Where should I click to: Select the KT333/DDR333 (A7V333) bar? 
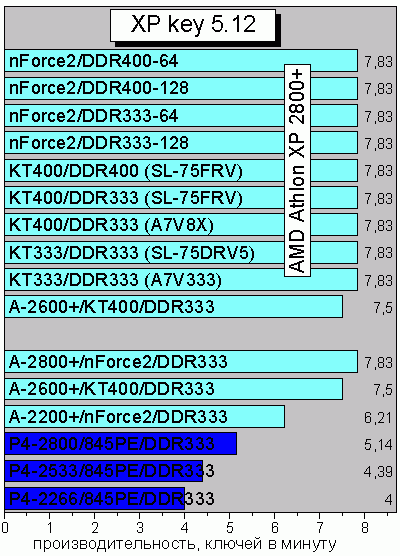click(181, 280)
